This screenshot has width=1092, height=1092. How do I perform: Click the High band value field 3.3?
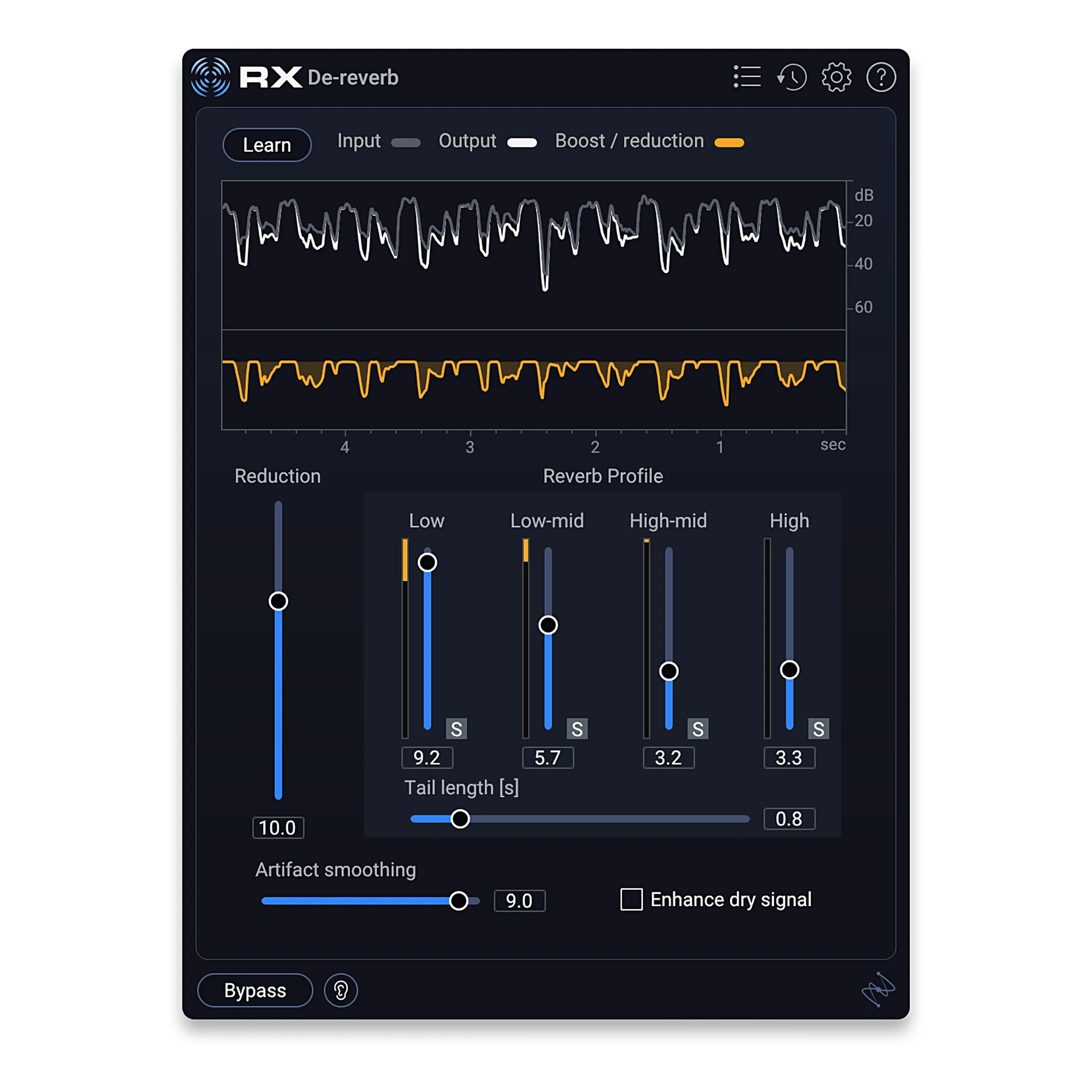coord(789,757)
